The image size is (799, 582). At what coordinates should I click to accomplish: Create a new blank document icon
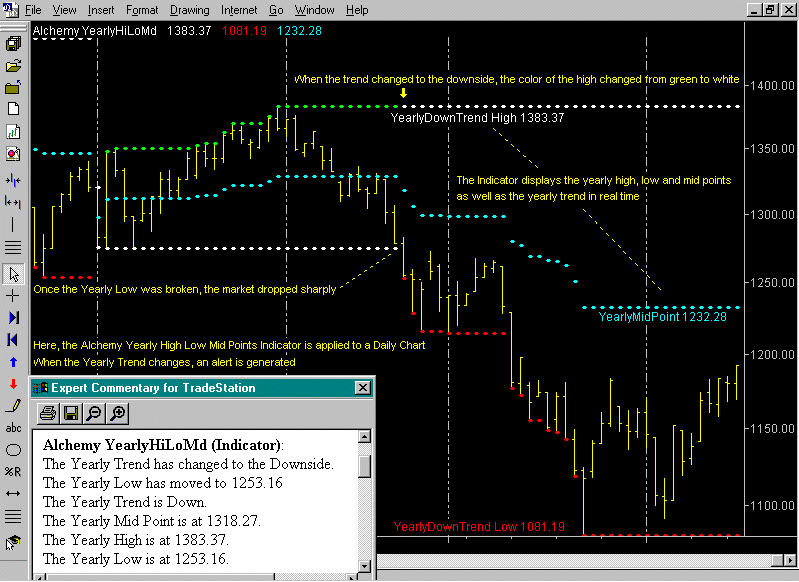click(13, 109)
